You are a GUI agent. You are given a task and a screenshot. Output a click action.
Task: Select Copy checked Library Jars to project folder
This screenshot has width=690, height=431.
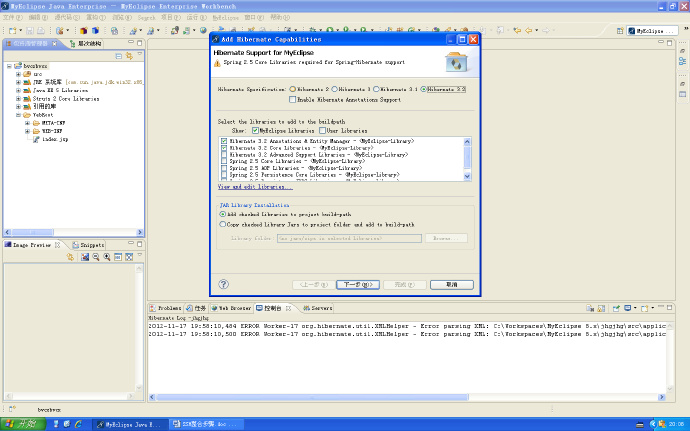click(x=222, y=224)
